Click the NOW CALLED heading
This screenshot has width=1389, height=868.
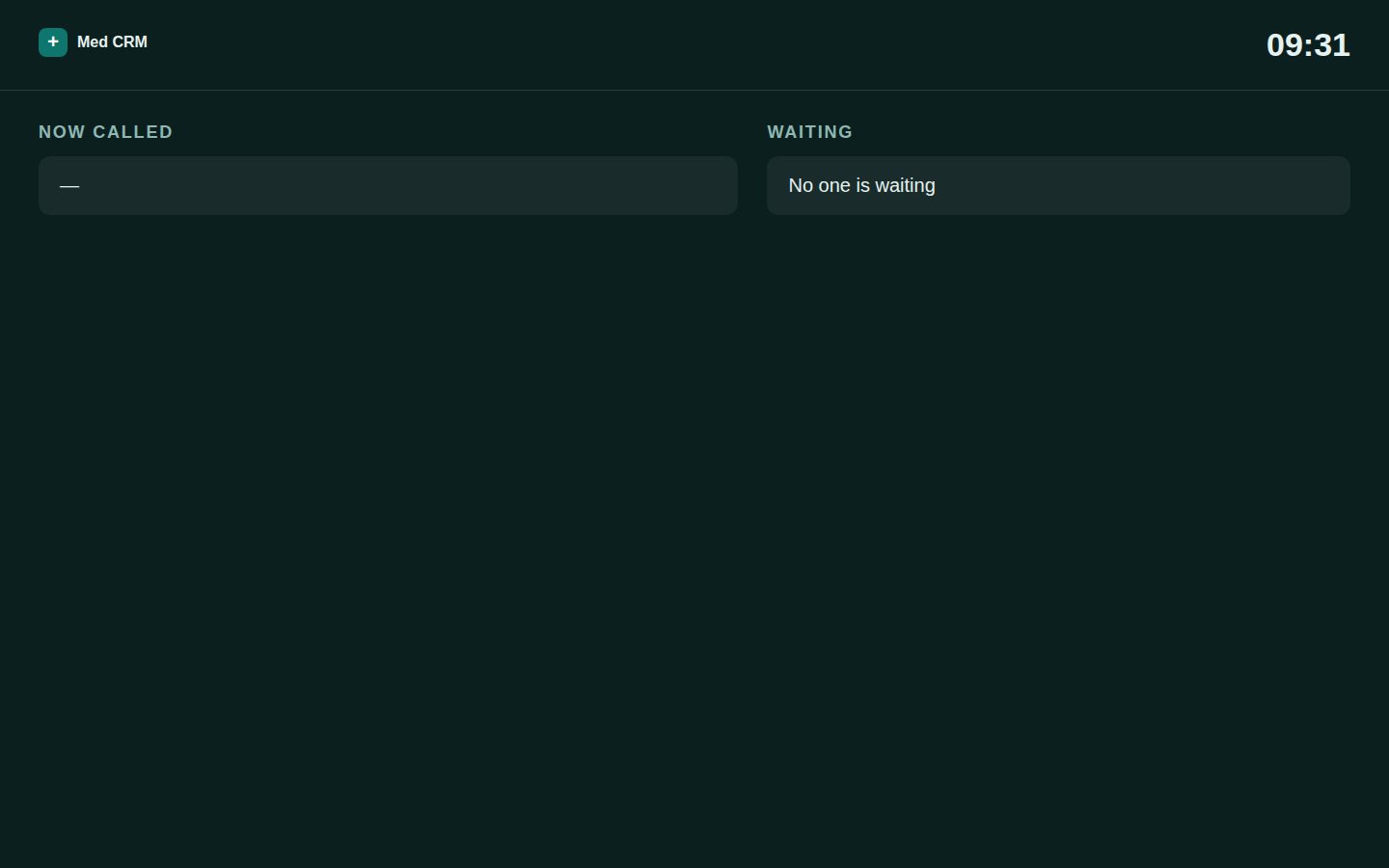click(x=106, y=132)
